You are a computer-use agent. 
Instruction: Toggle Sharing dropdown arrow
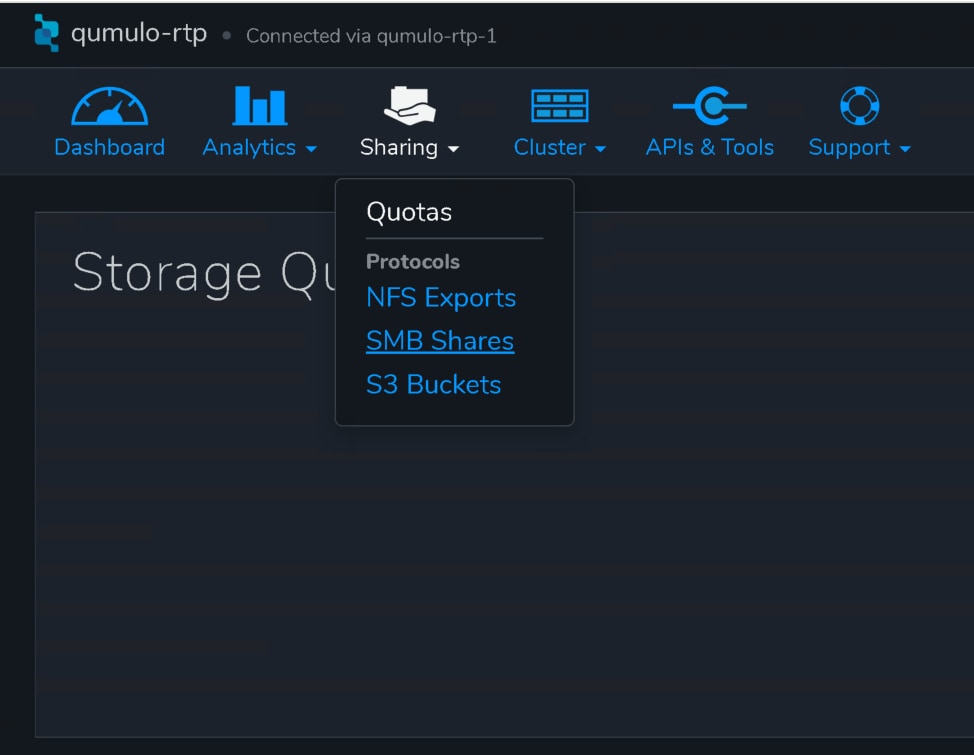click(x=453, y=149)
